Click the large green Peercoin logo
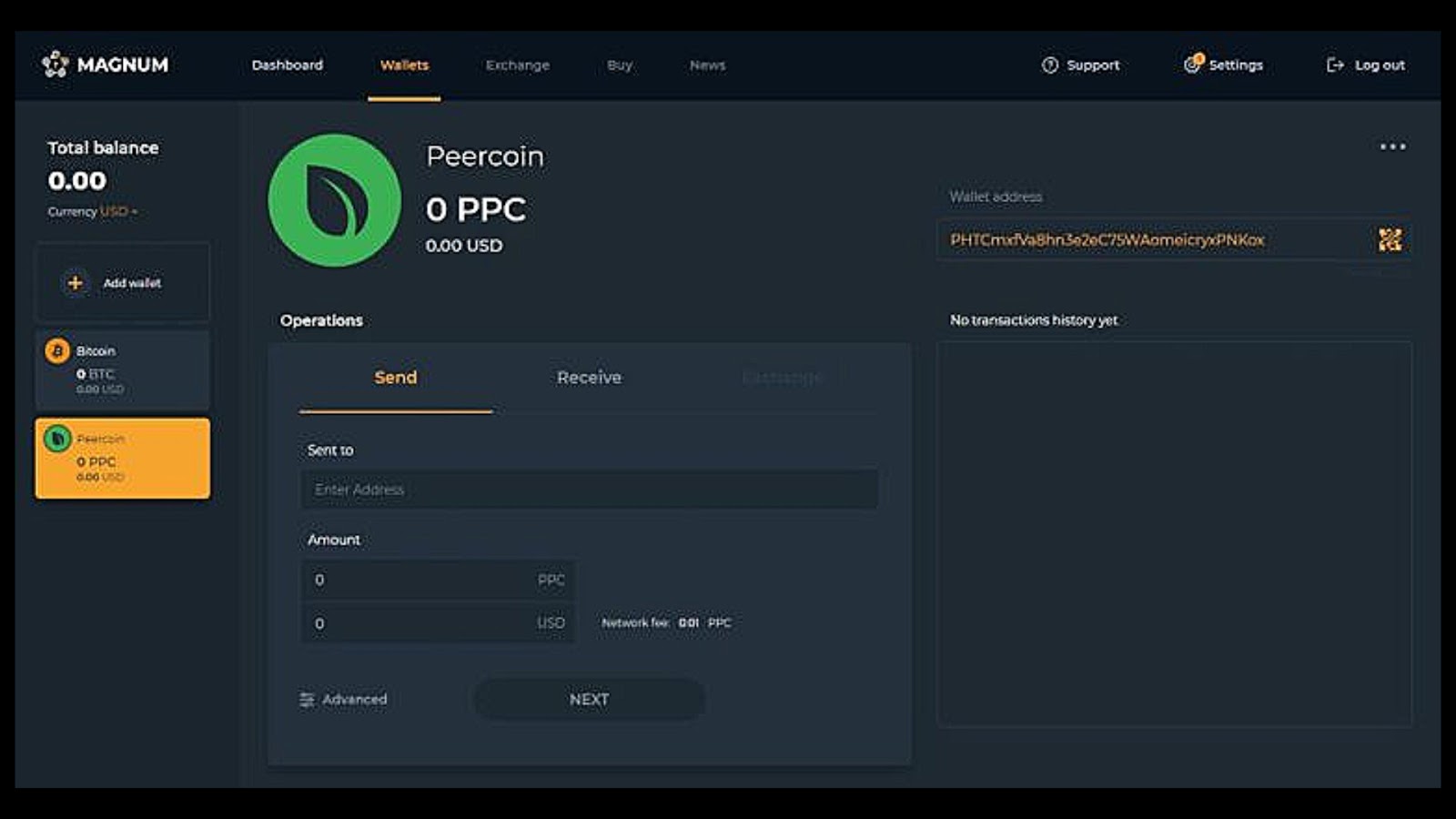This screenshot has width=1456, height=819. pos(335,200)
